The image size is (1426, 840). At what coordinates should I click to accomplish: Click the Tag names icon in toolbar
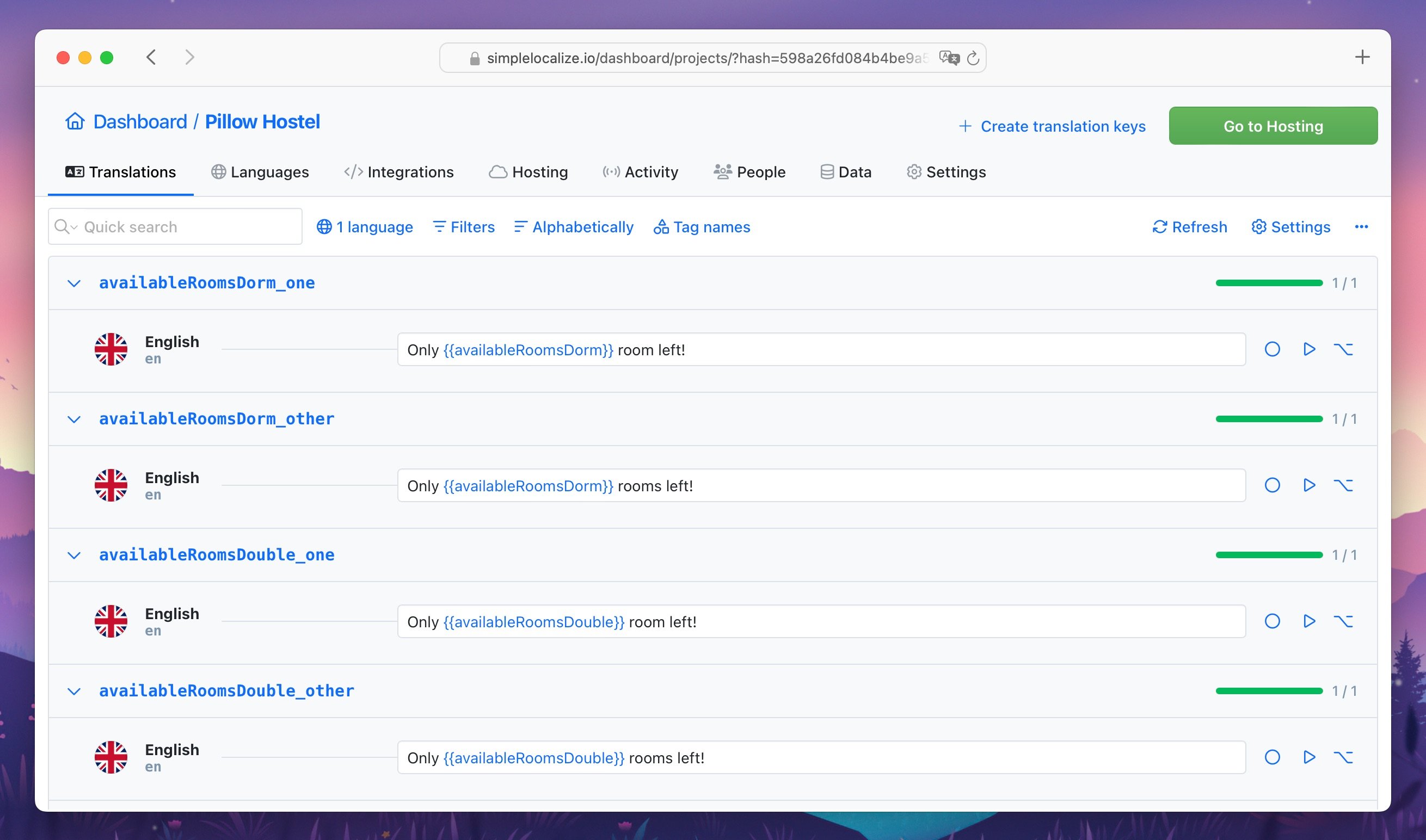tap(661, 227)
